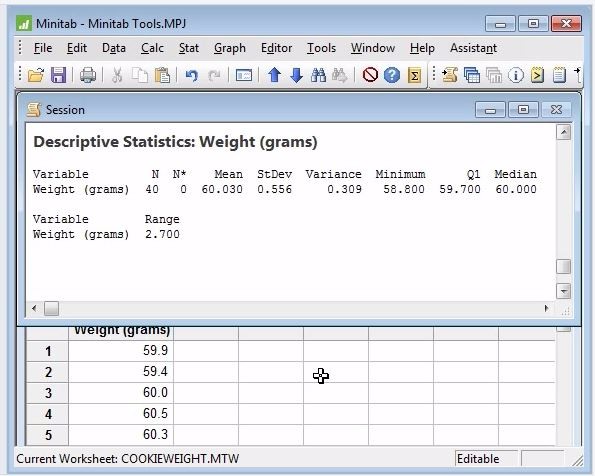Undo the last action

click(x=192, y=75)
